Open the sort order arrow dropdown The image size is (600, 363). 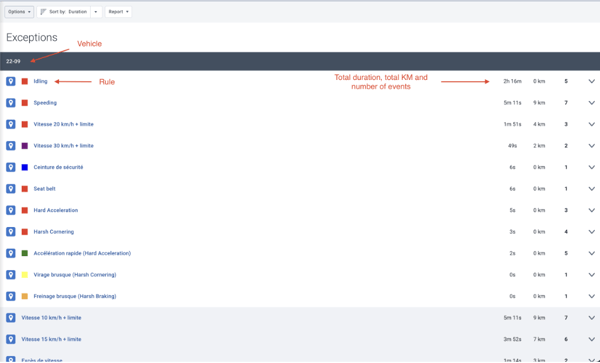[96, 12]
